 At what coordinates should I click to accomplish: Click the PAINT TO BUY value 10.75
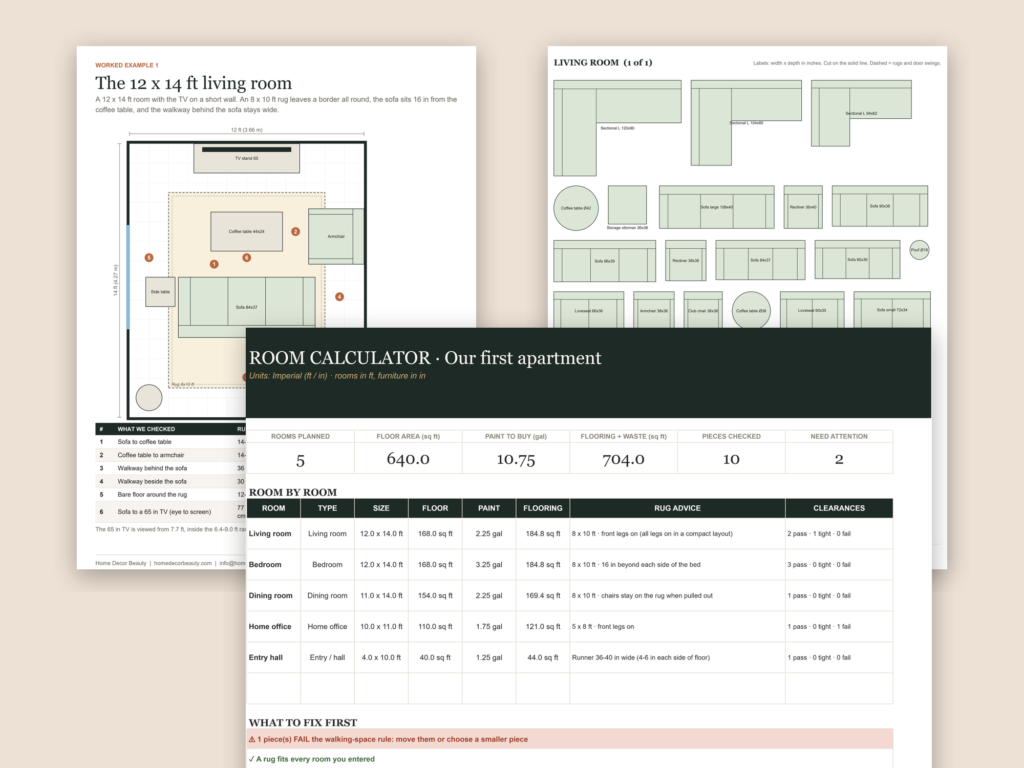[516, 459]
